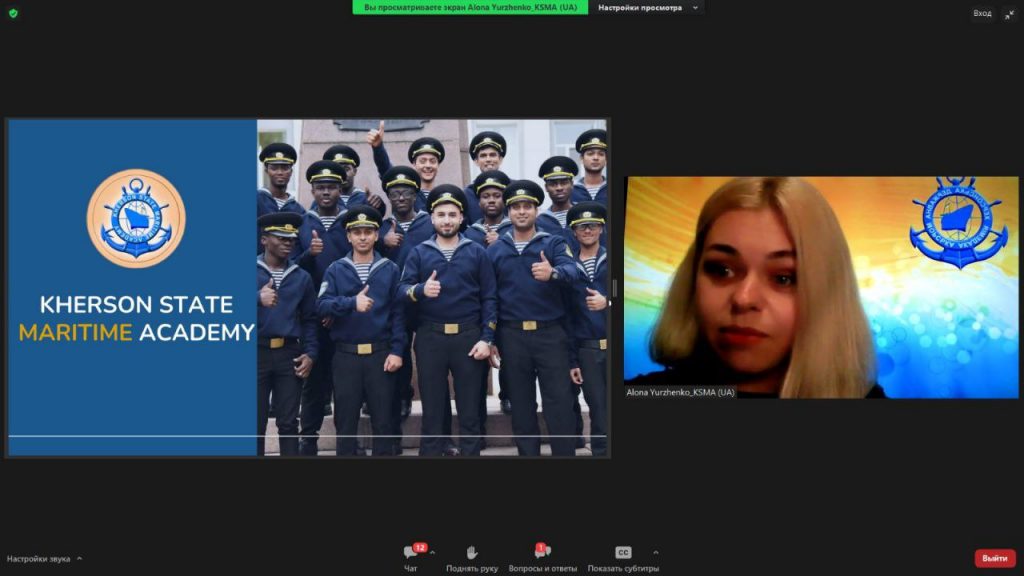Click the Вход sign-in link
The width and height of the screenshot is (1024, 576).
982,13
